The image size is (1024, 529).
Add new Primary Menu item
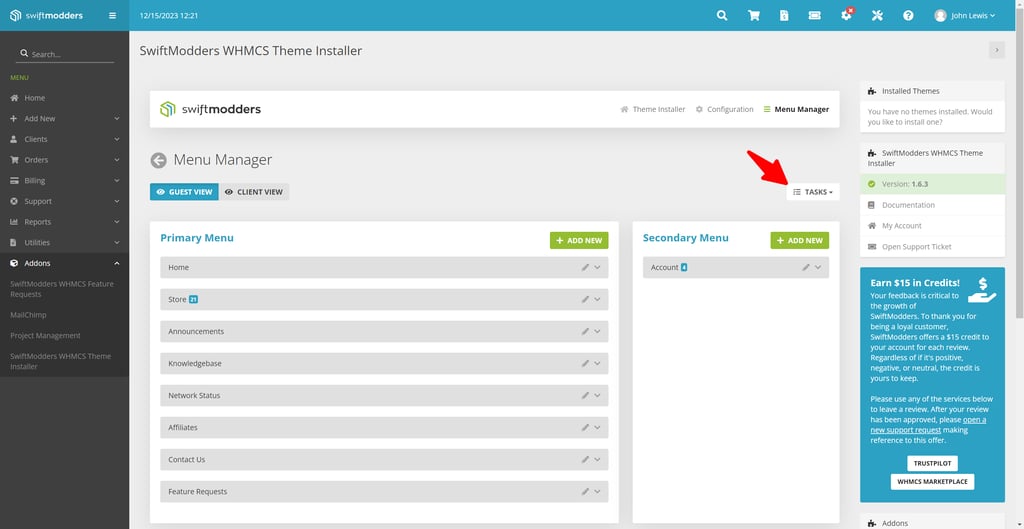(x=579, y=240)
